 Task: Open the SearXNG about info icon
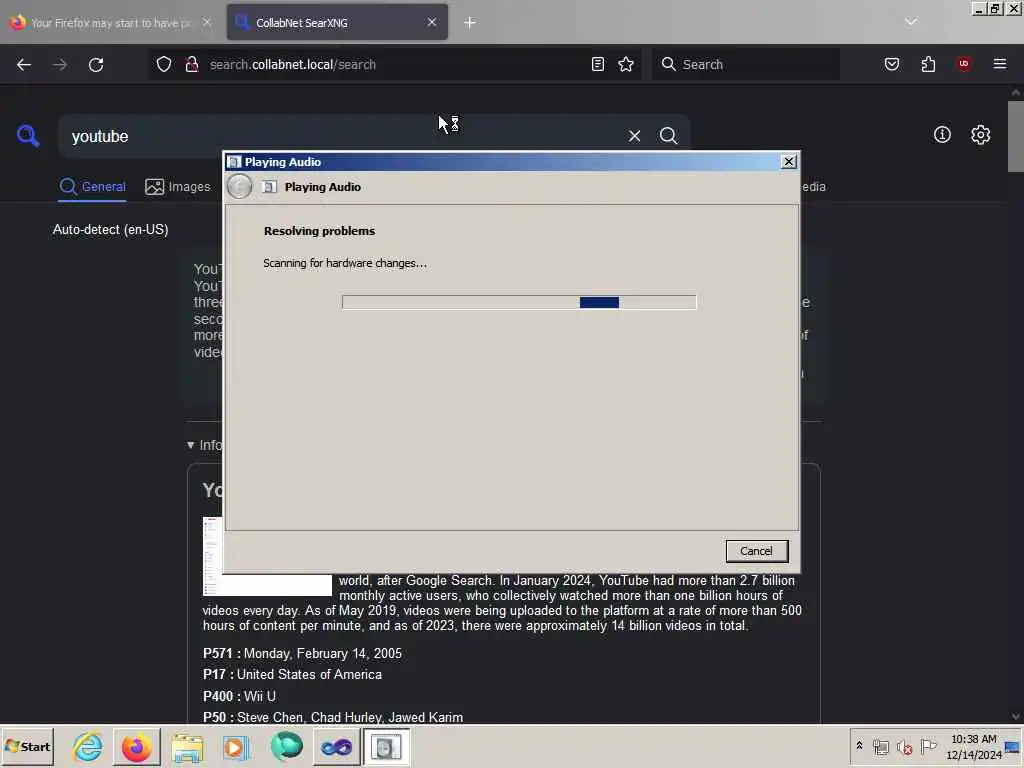click(942, 135)
